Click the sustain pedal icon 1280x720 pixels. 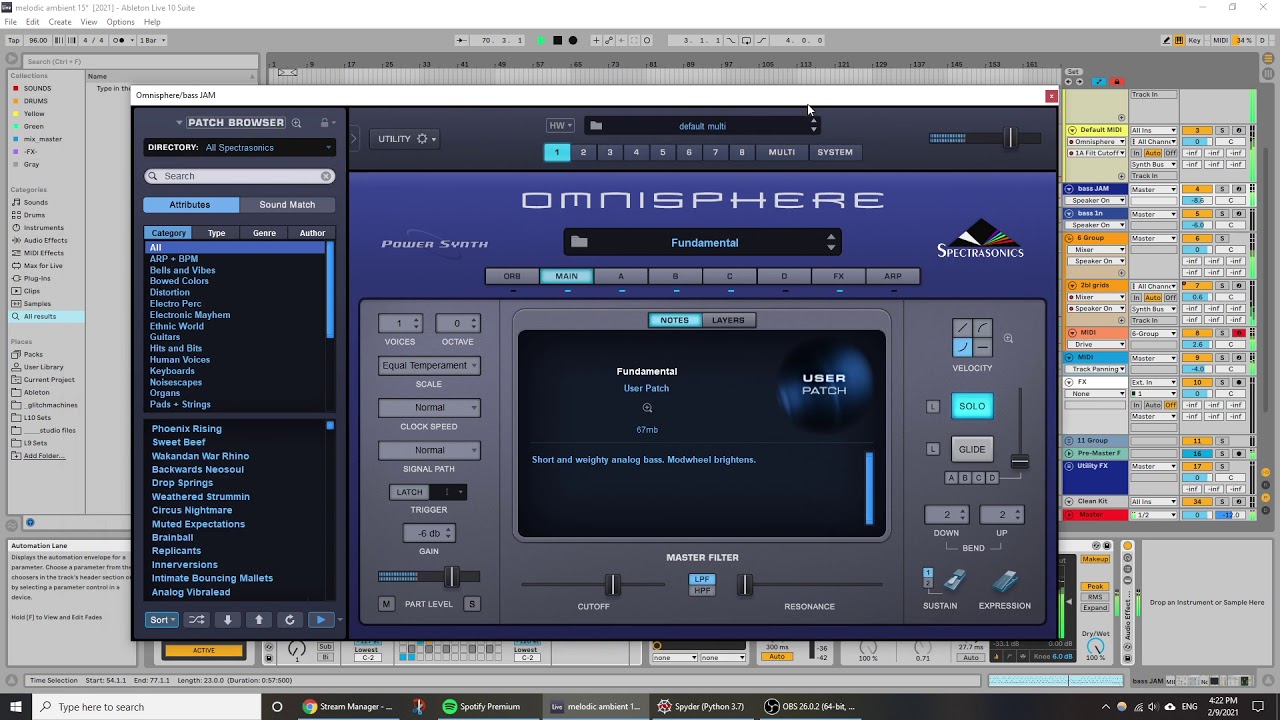[x=955, y=581]
